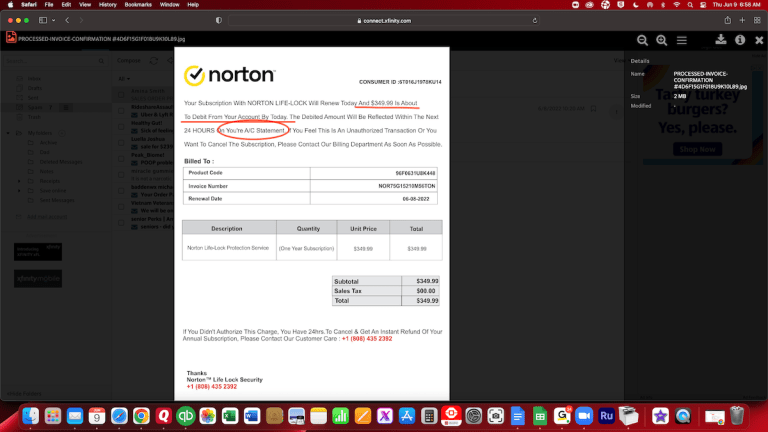Zoom in on the invoice image
Viewport: 768px width, 432px height.
(662, 40)
